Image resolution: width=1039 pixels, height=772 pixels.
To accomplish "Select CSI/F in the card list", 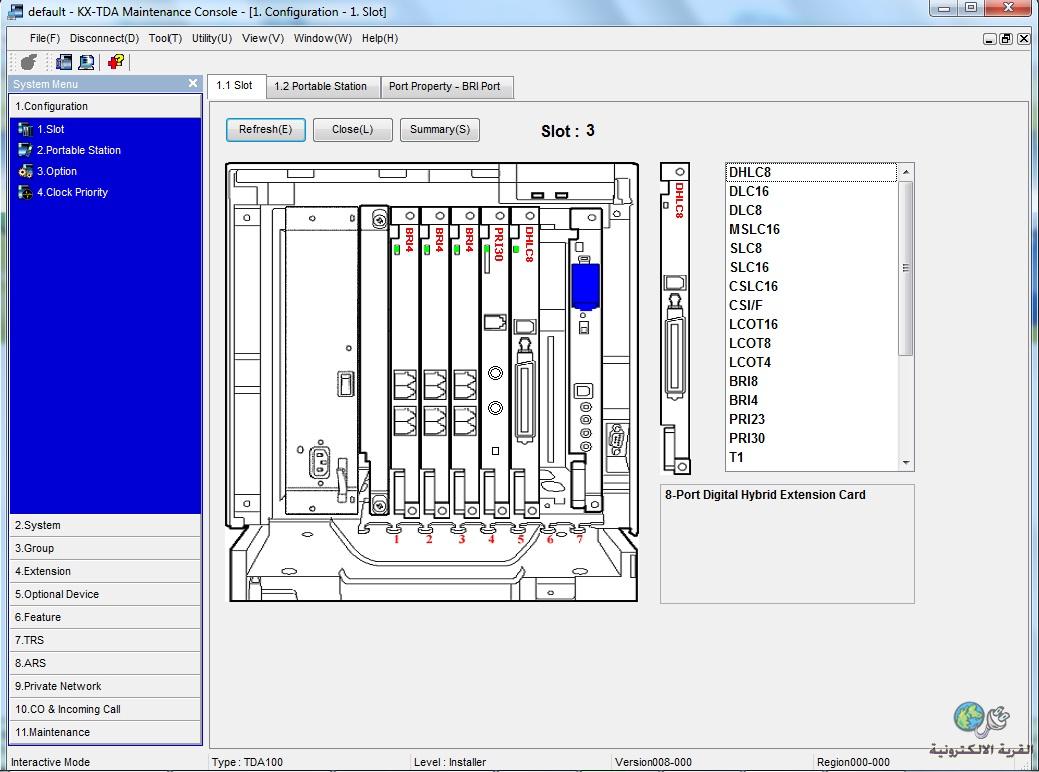I will 811,305.
